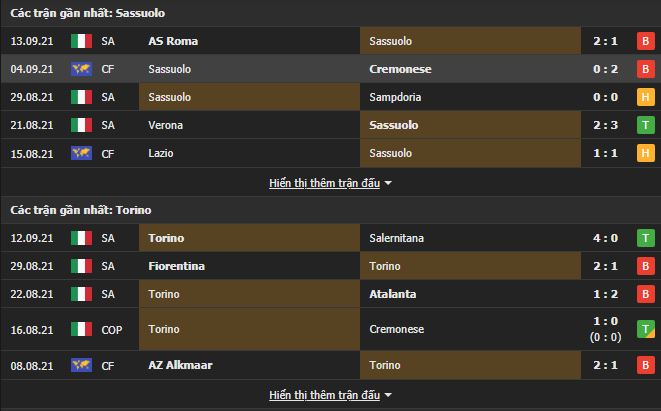Expand more Sassuolo matches with dropdown arrow
The image size is (661, 411).
(388, 184)
